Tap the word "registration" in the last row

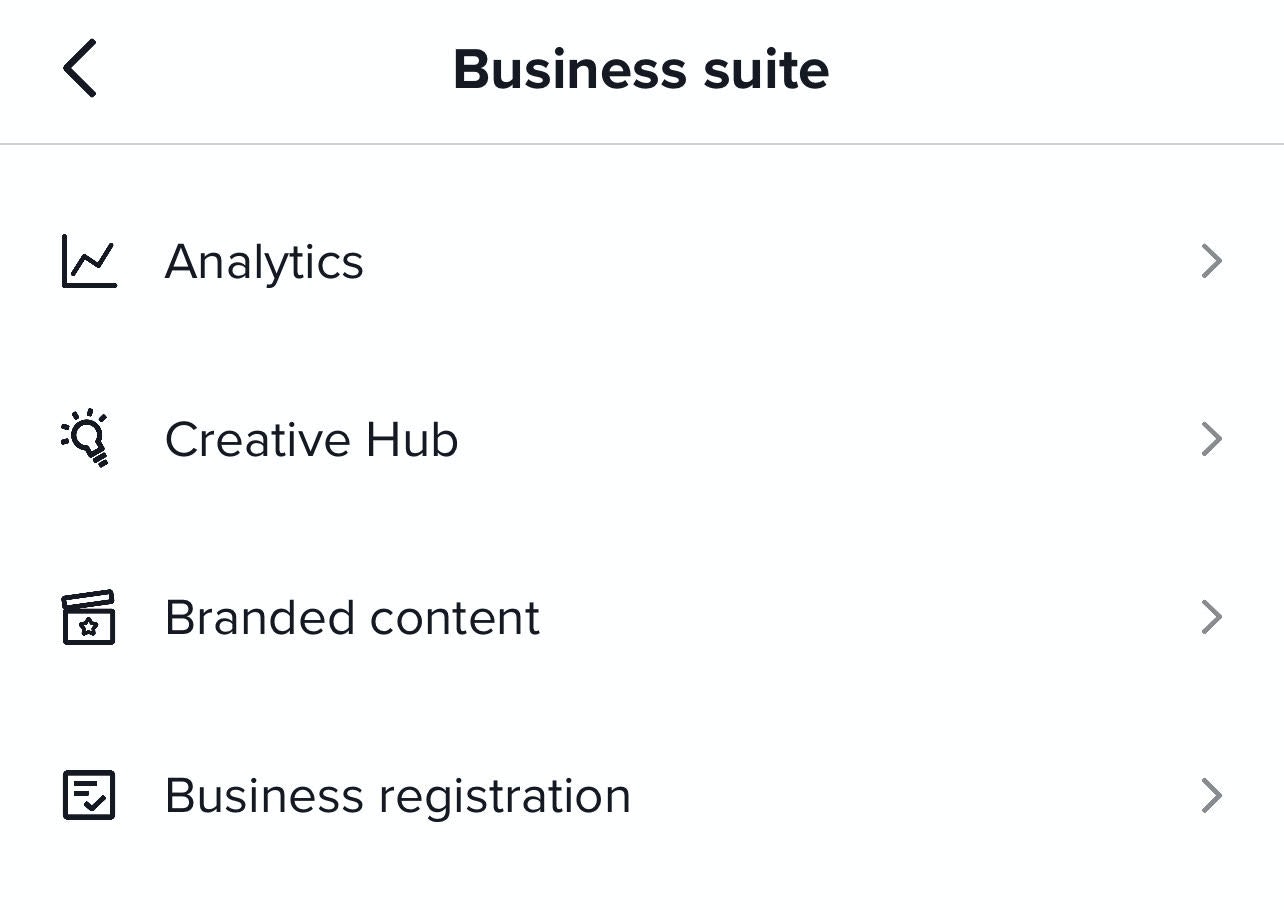505,796
